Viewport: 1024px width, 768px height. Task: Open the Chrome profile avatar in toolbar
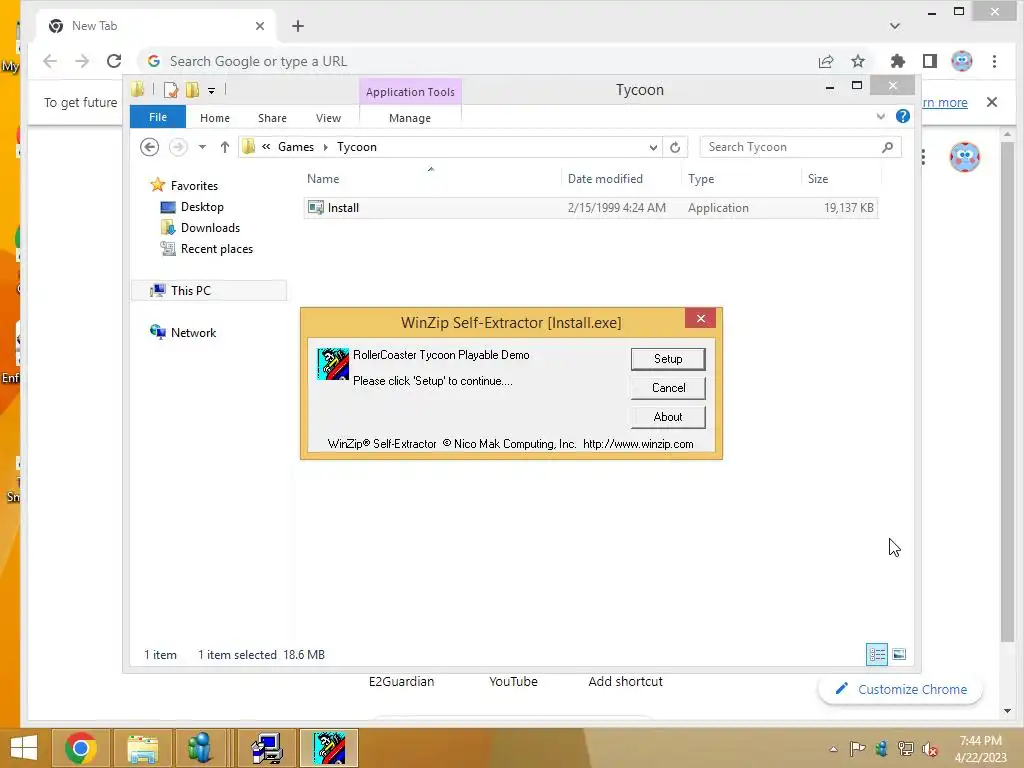[x=961, y=61]
